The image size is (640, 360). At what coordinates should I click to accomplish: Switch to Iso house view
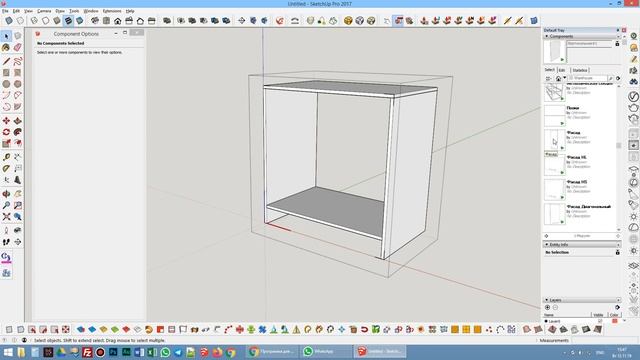coord(95,20)
